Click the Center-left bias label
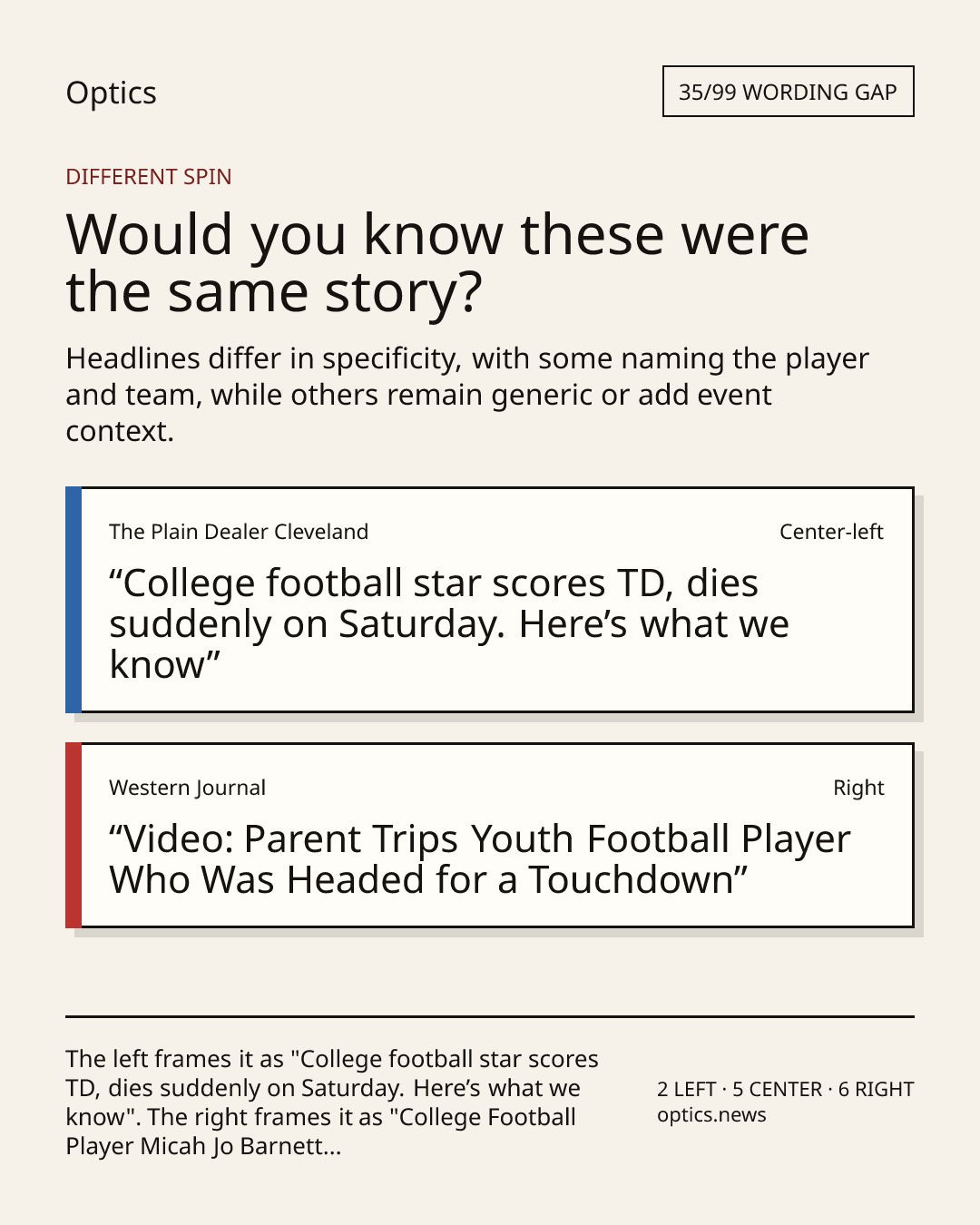Screen dimensions: 980x1225 (831, 532)
